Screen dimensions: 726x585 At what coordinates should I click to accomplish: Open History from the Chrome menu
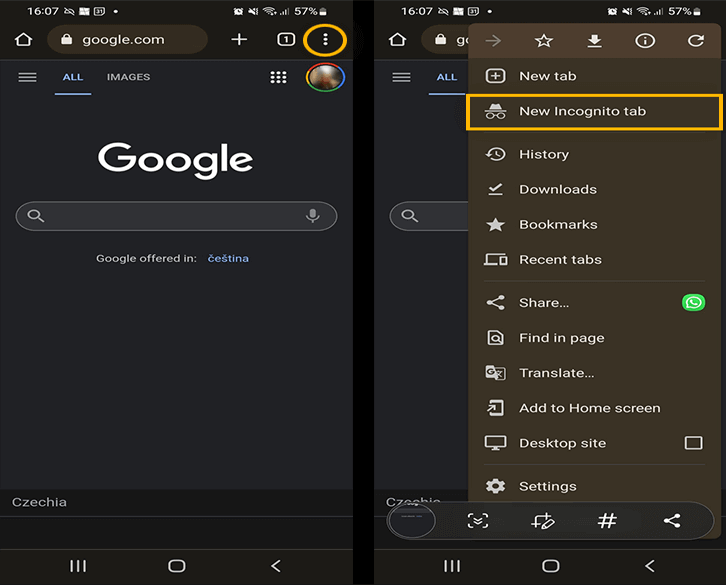(x=543, y=154)
